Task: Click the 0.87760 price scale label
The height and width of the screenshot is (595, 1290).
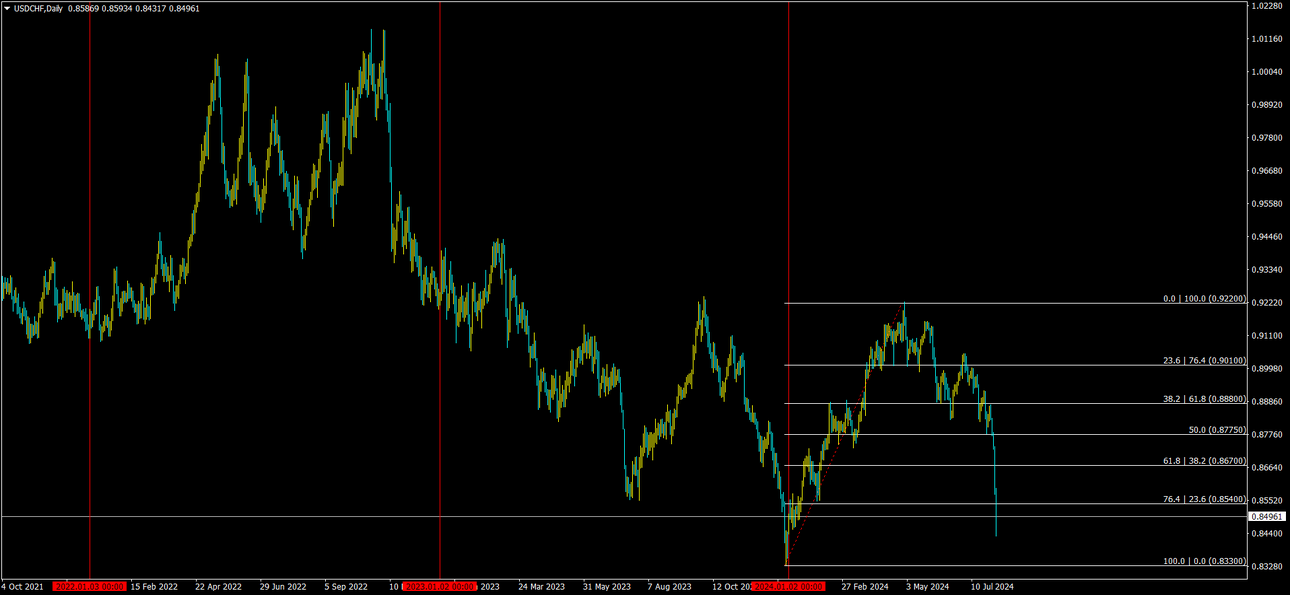Action: pyautogui.click(x=1267, y=435)
